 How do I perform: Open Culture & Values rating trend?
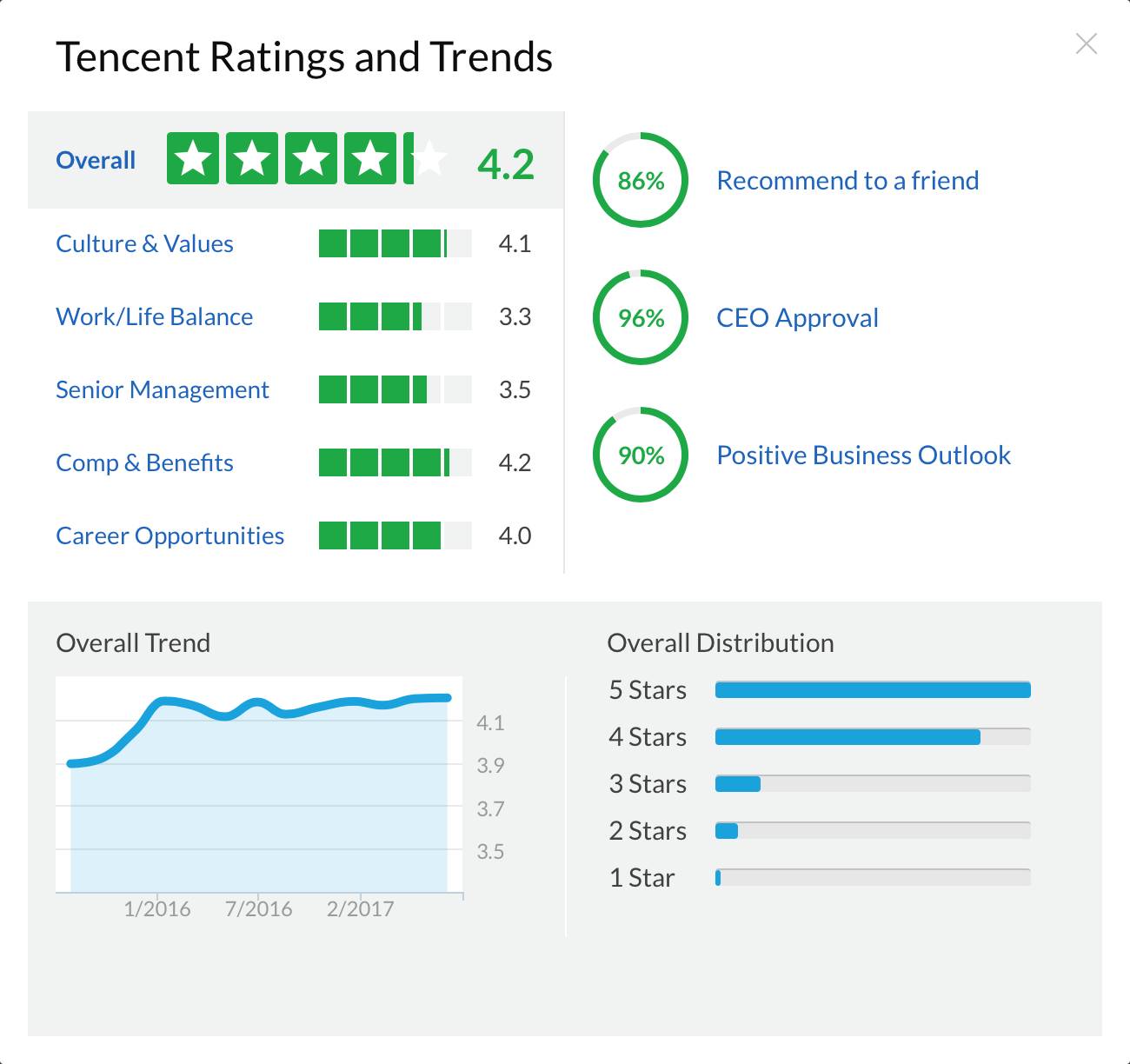pyautogui.click(x=144, y=243)
